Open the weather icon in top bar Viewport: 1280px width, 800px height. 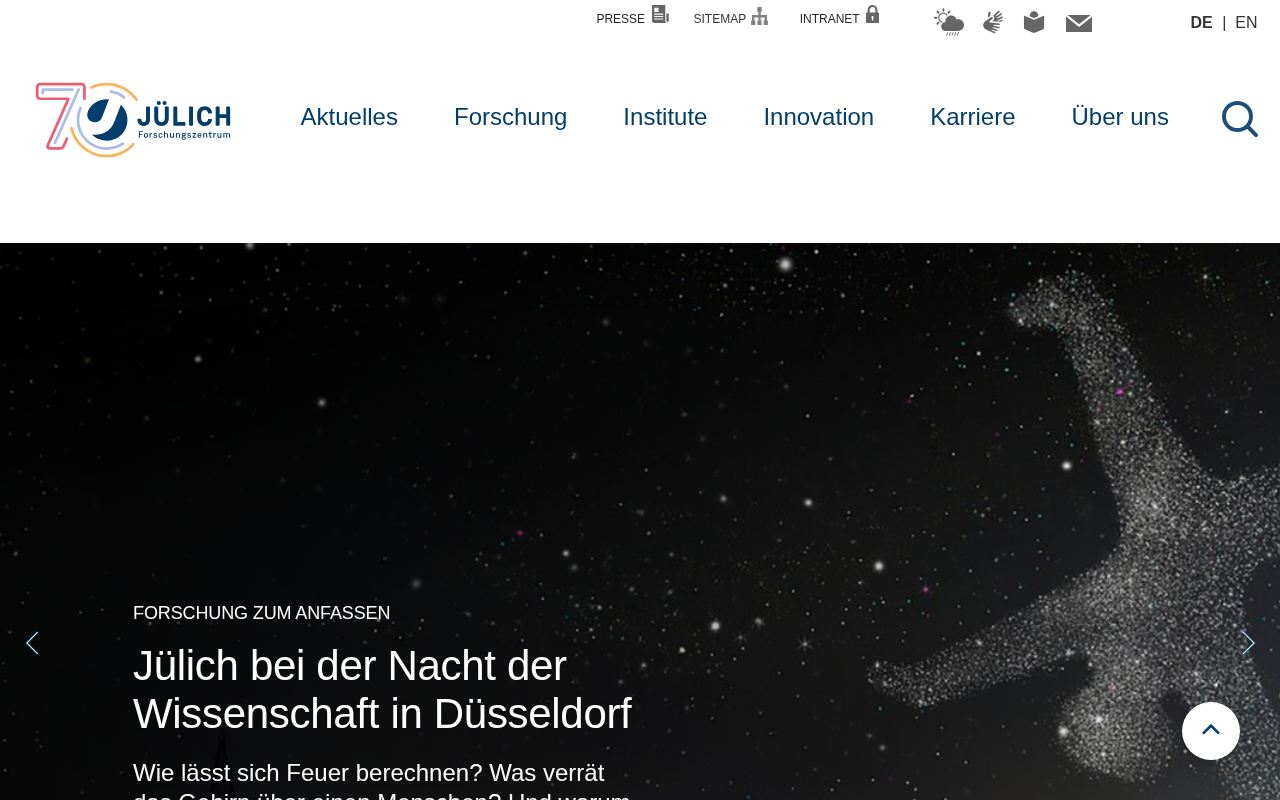coord(949,22)
